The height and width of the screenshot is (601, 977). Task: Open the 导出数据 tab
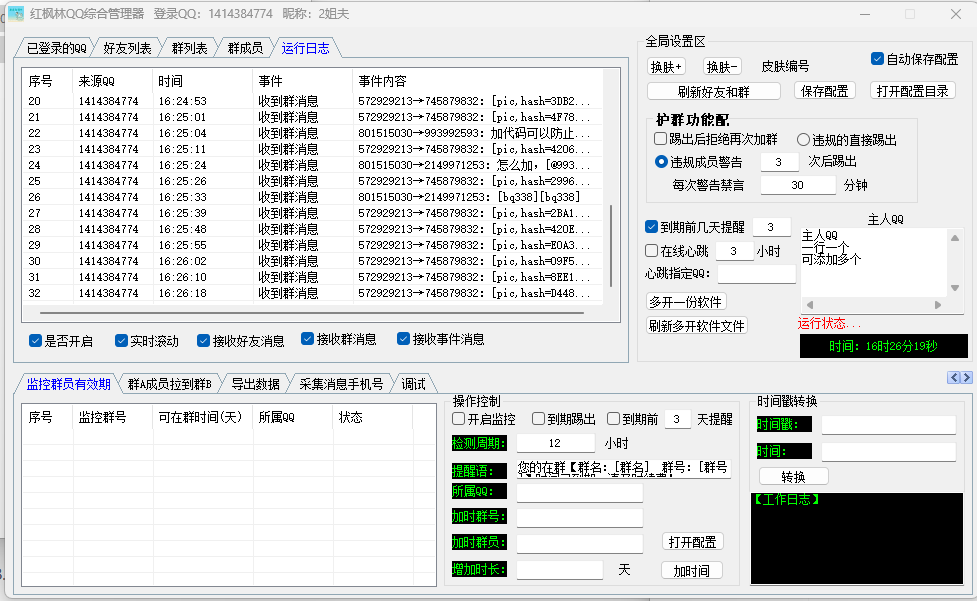tap(255, 384)
